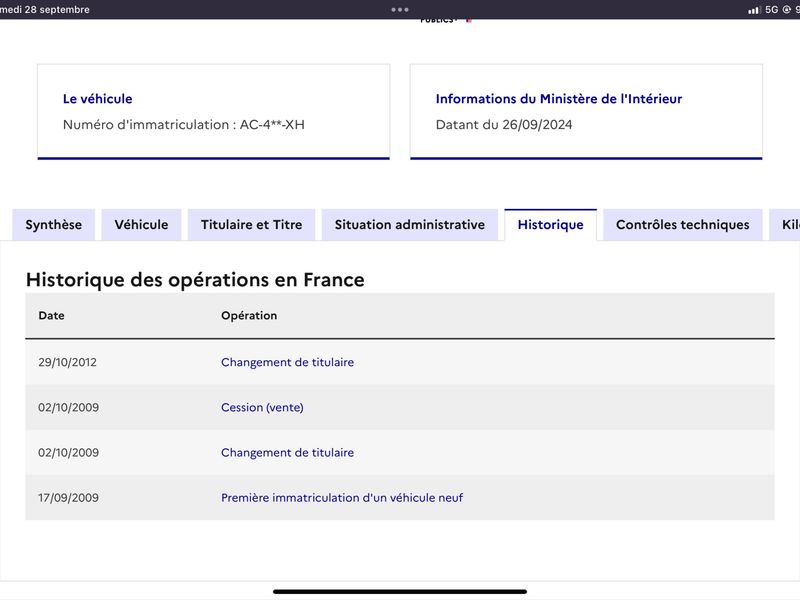Click the 'Date' column header
The width and height of the screenshot is (800, 600).
point(52,315)
